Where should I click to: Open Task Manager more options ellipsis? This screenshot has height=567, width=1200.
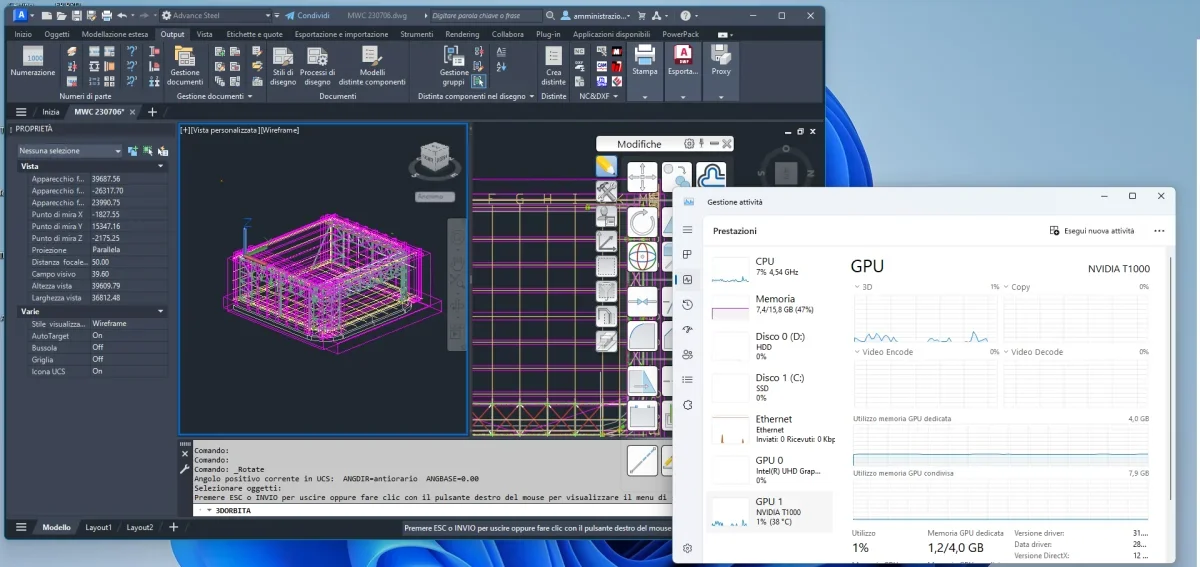coord(1159,231)
